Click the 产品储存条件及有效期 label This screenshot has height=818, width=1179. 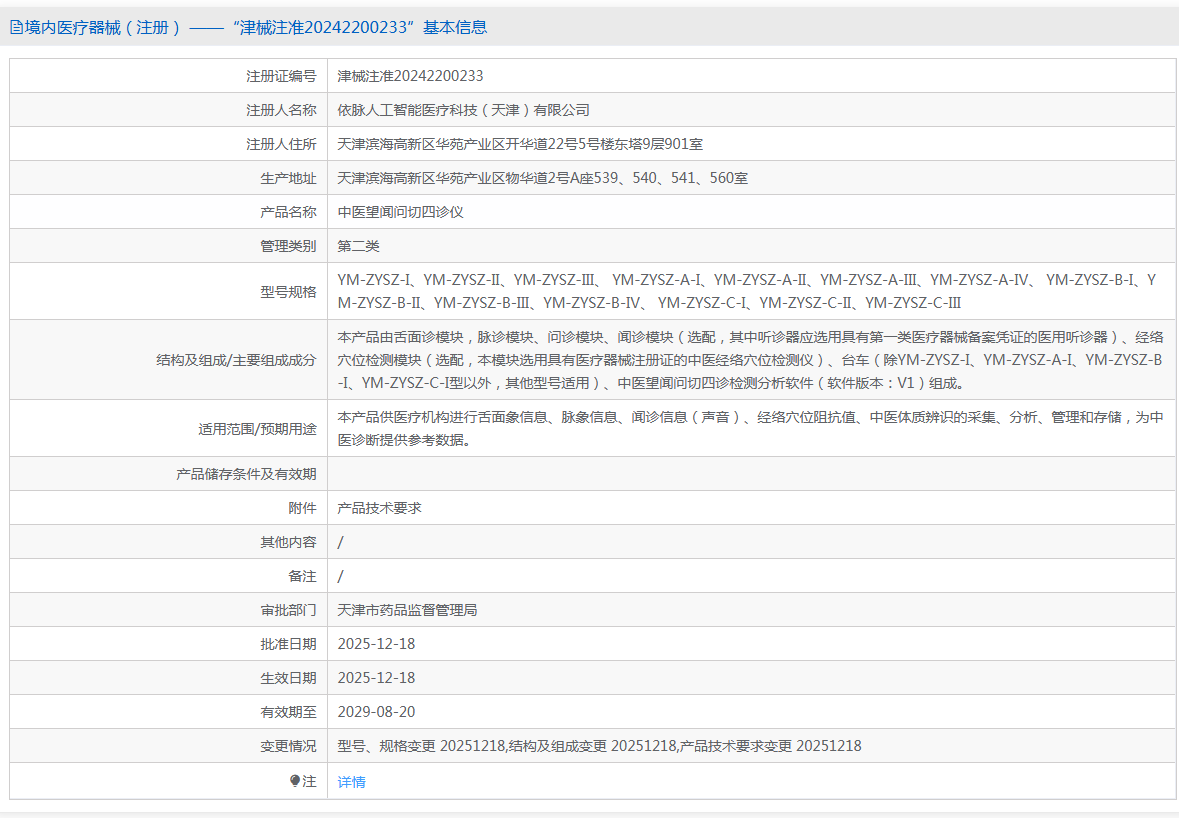[246, 474]
